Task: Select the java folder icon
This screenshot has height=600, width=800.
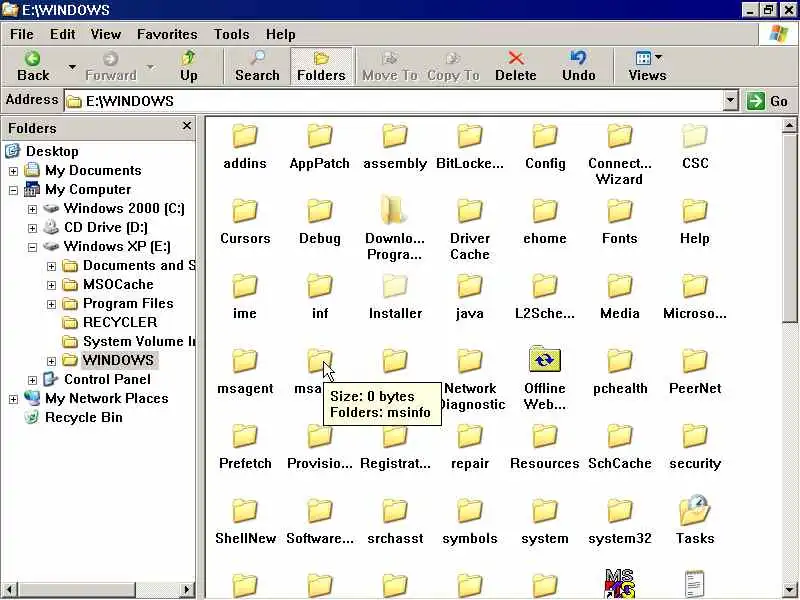Action: (x=470, y=286)
